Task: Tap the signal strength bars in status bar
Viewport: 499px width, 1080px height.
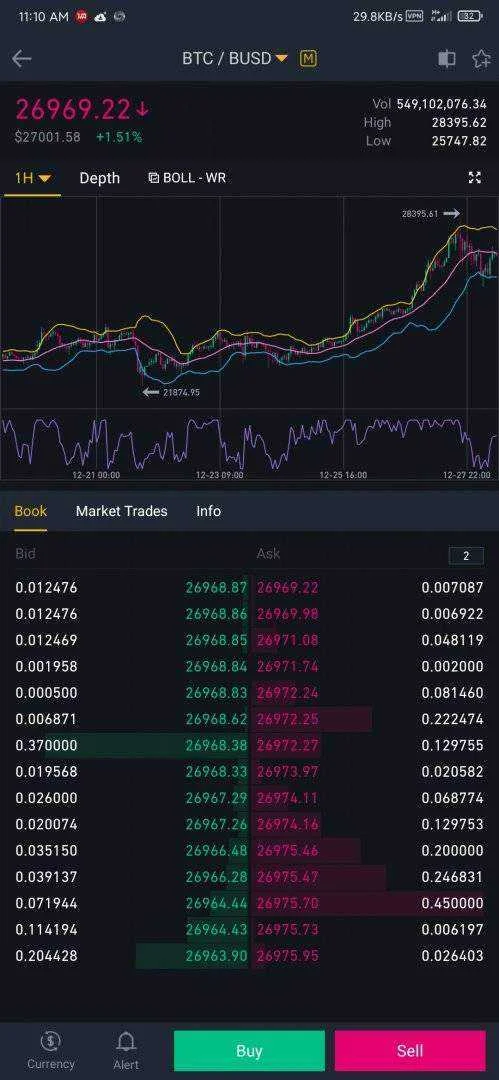Action: 441,16
